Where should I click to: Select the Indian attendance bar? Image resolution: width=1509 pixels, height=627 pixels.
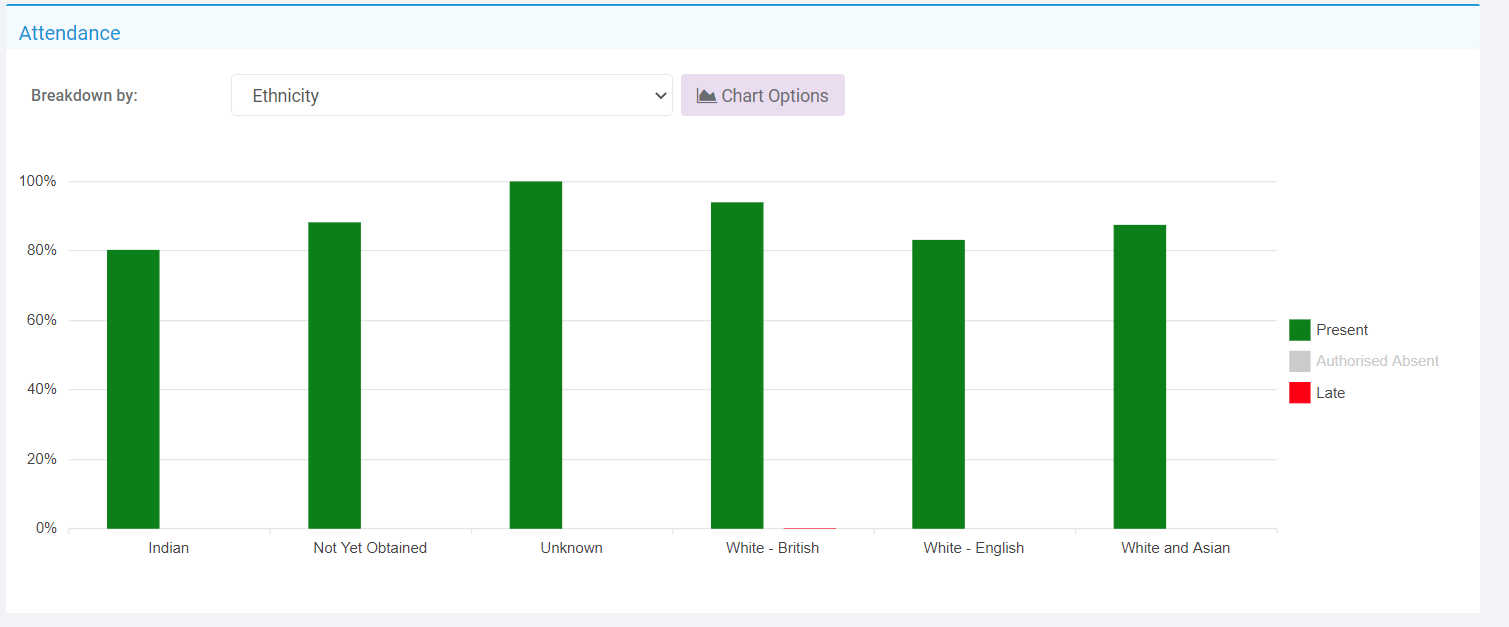(x=133, y=388)
